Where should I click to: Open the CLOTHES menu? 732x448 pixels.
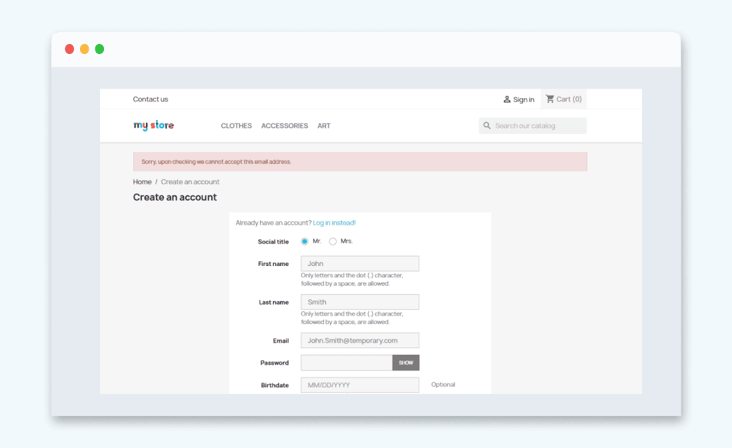pyautogui.click(x=236, y=126)
